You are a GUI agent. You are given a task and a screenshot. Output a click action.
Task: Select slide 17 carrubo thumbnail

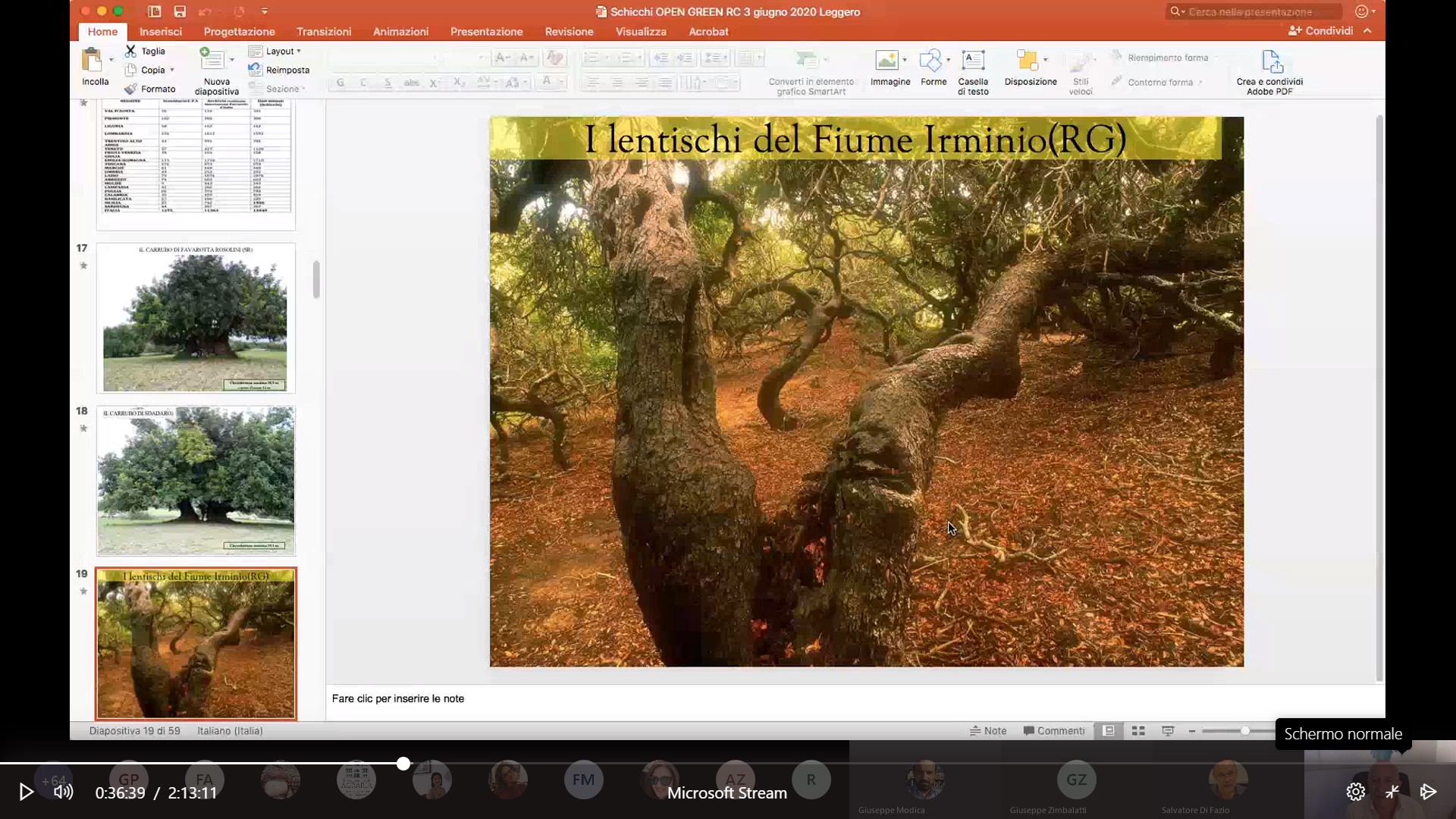coord(196,318)
